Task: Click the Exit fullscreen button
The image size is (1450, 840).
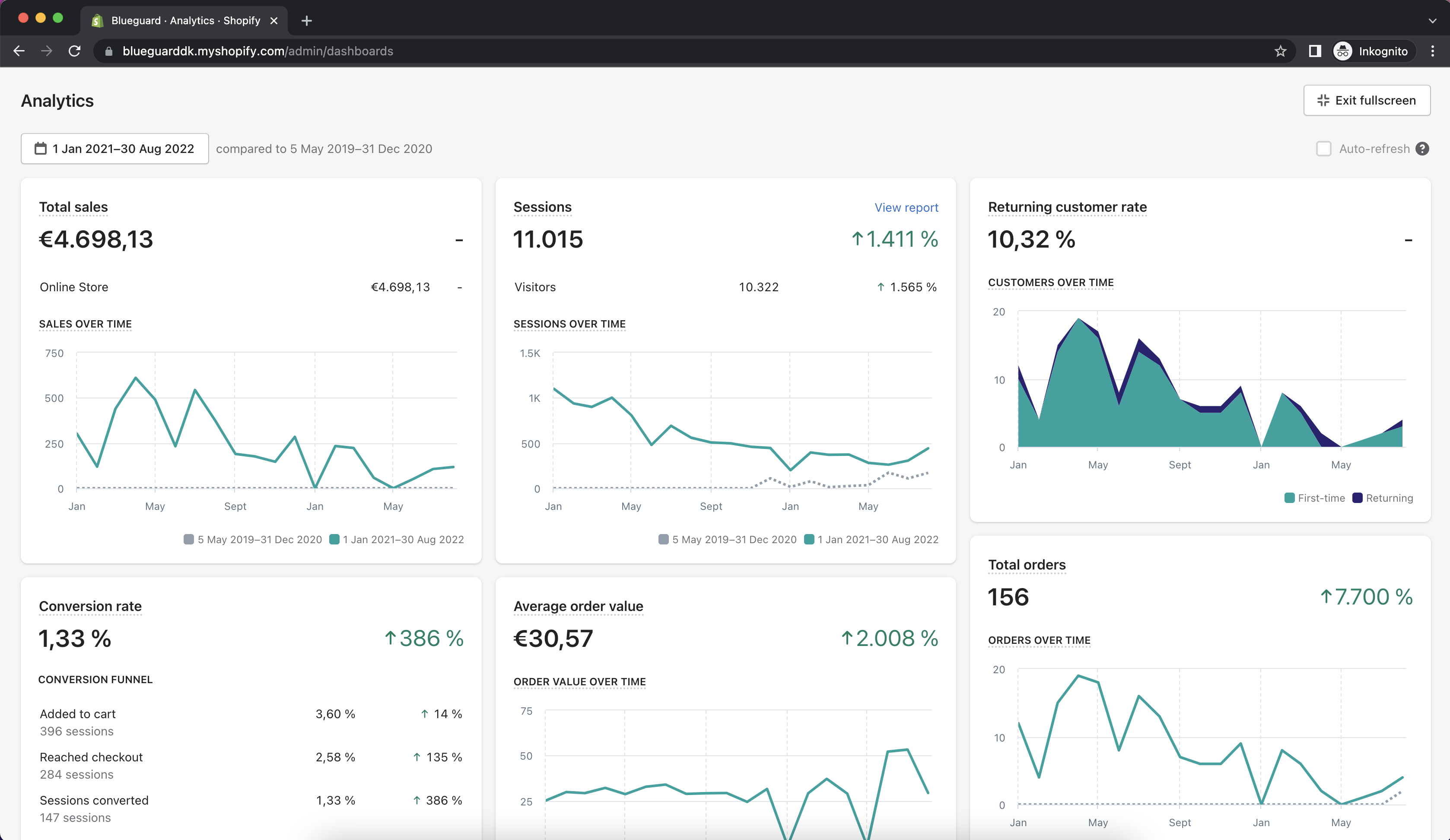Action: 1367,101
